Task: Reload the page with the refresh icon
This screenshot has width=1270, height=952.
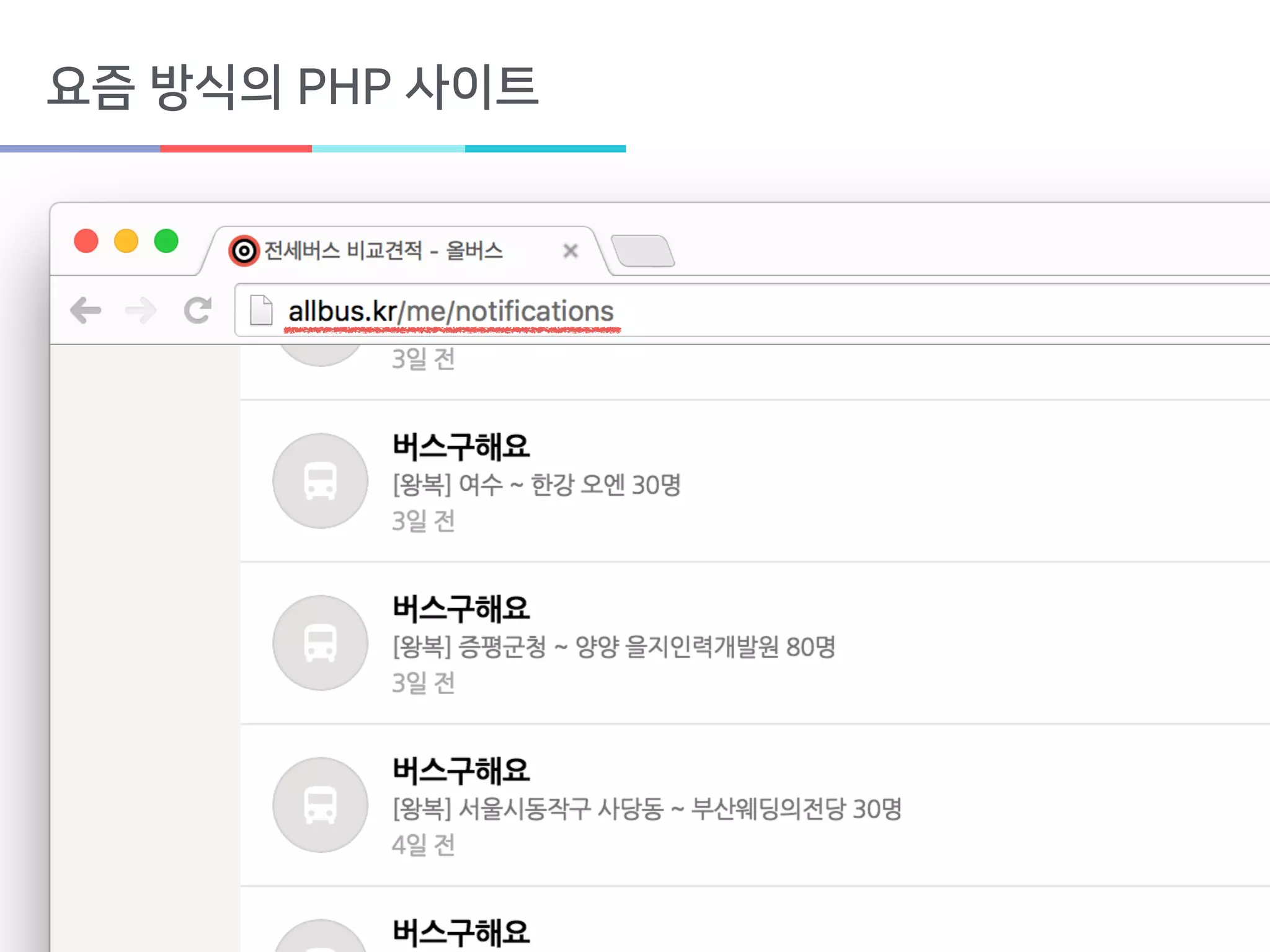Action: [198, 311]
